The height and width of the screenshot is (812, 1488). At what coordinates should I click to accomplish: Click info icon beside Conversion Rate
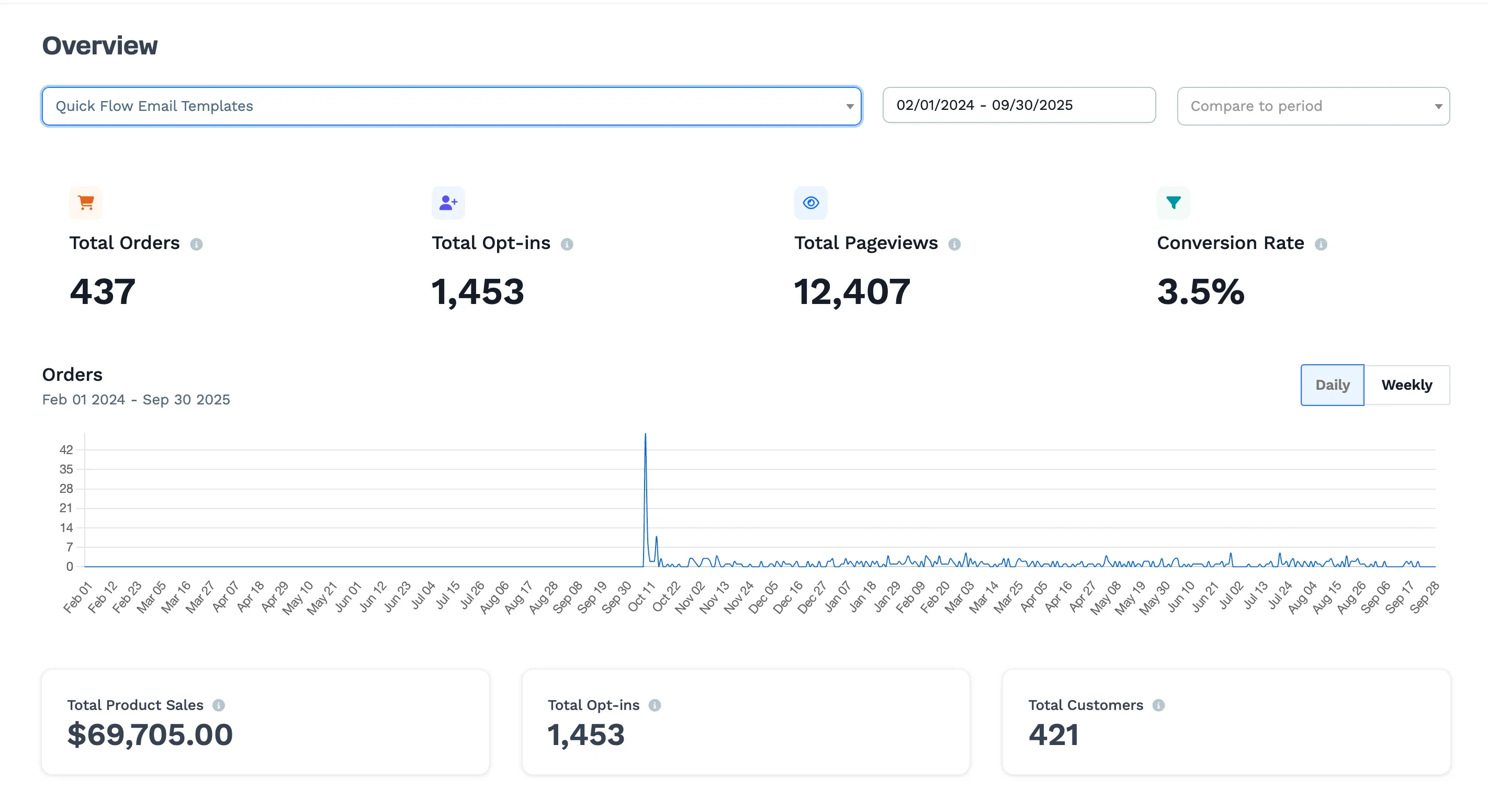[1321, 244]
